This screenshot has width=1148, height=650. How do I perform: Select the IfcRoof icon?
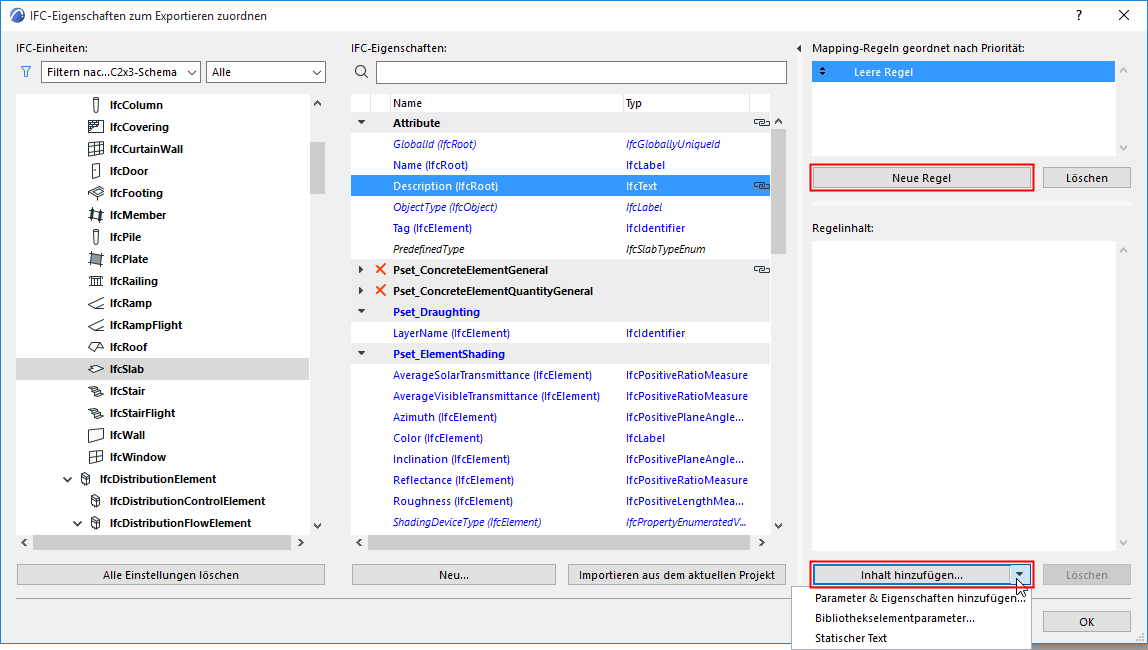pyautogui.click(x=96, y=346)
